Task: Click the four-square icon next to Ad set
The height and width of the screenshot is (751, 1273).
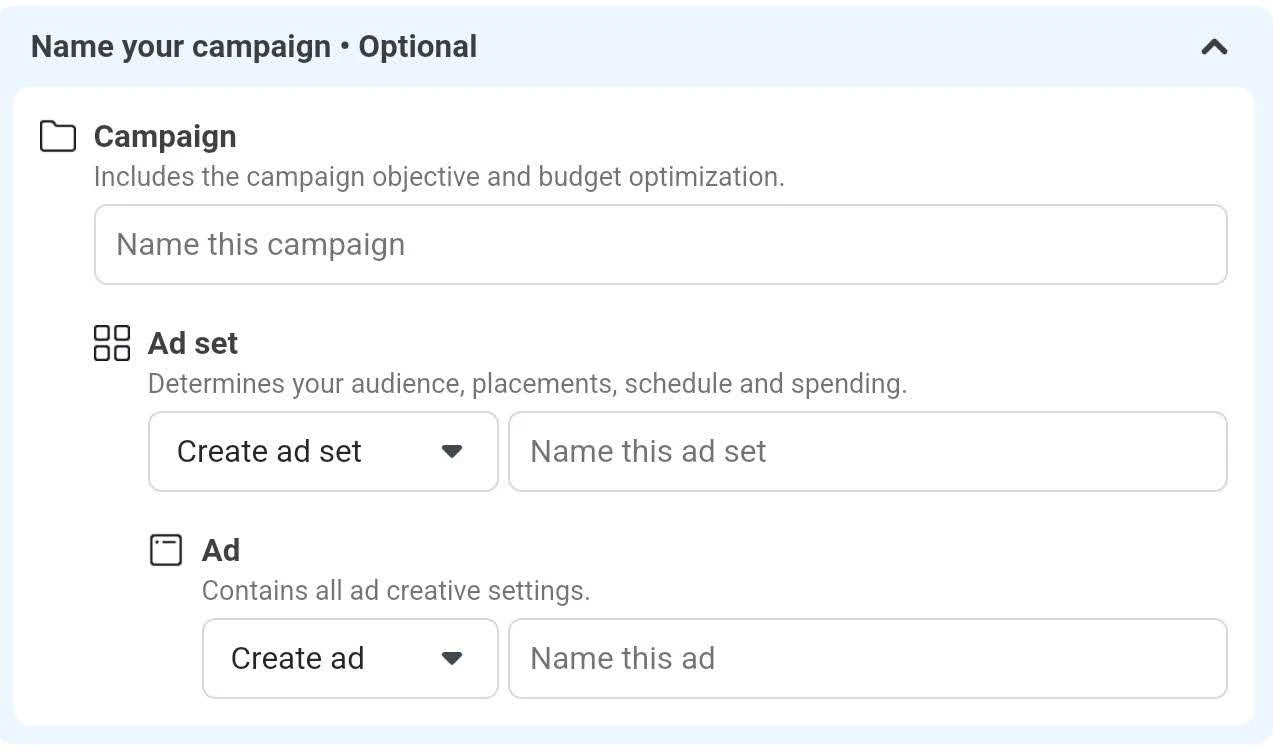Action: pyautogui.click(x=112, y=343)
